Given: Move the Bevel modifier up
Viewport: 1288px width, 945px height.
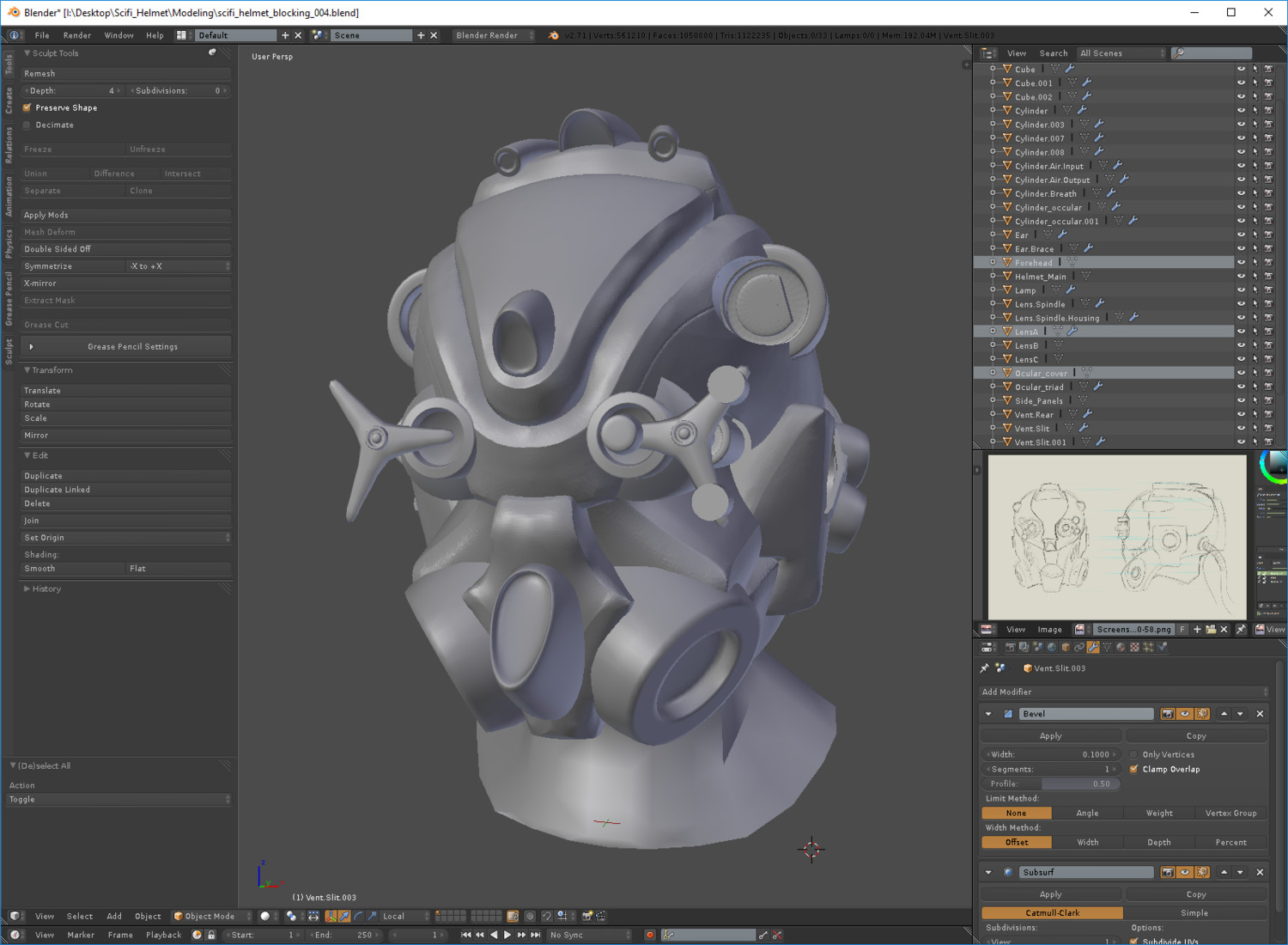Looking at the screenshot, I should click(x=1224, y=714).
